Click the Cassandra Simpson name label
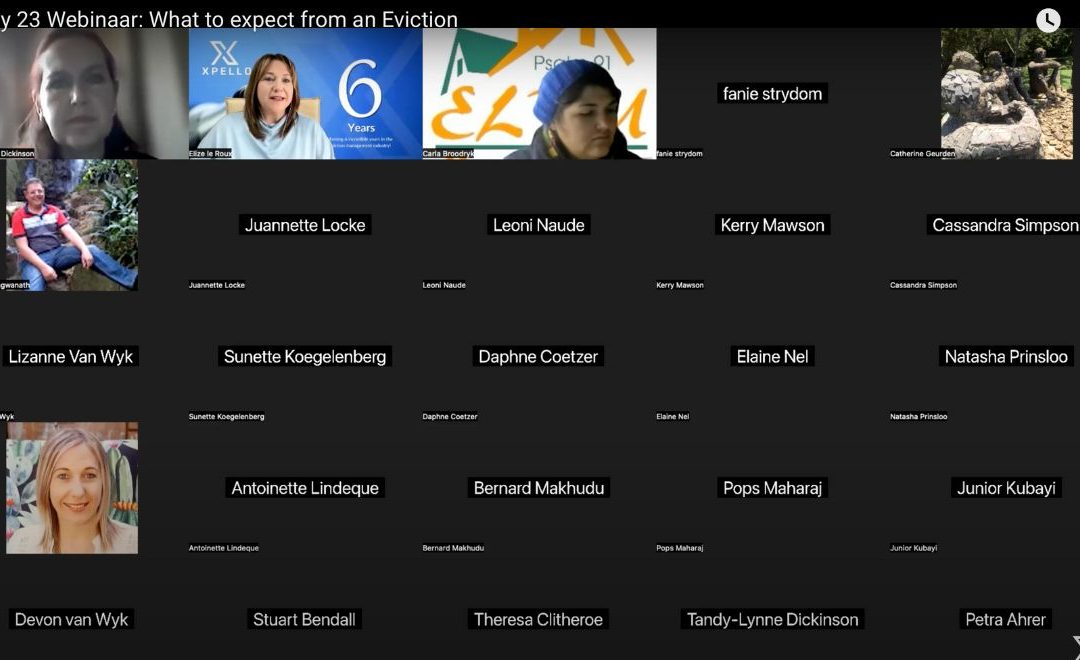Viewport: 1080px width, 660px height. coord(1005,225)
